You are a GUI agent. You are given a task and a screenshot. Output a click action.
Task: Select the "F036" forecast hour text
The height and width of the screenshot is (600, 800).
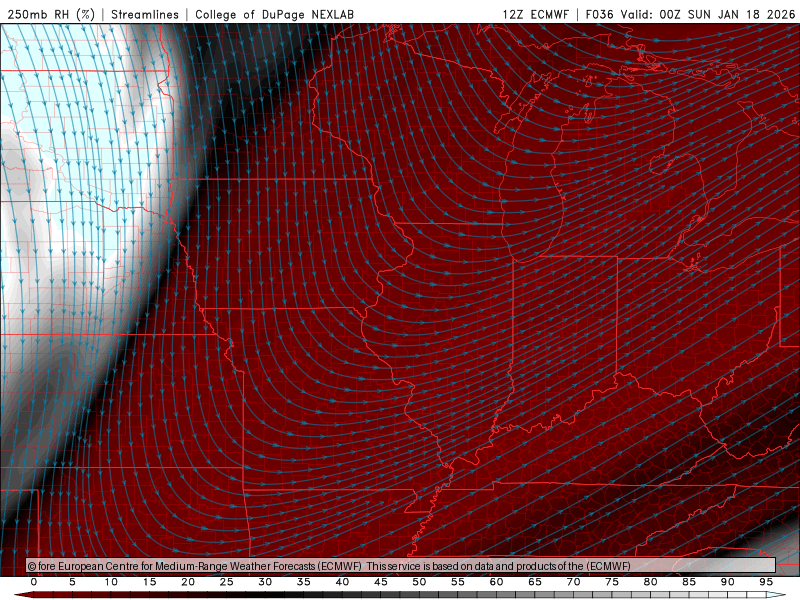pyautogui.click(x=599, y=14)
